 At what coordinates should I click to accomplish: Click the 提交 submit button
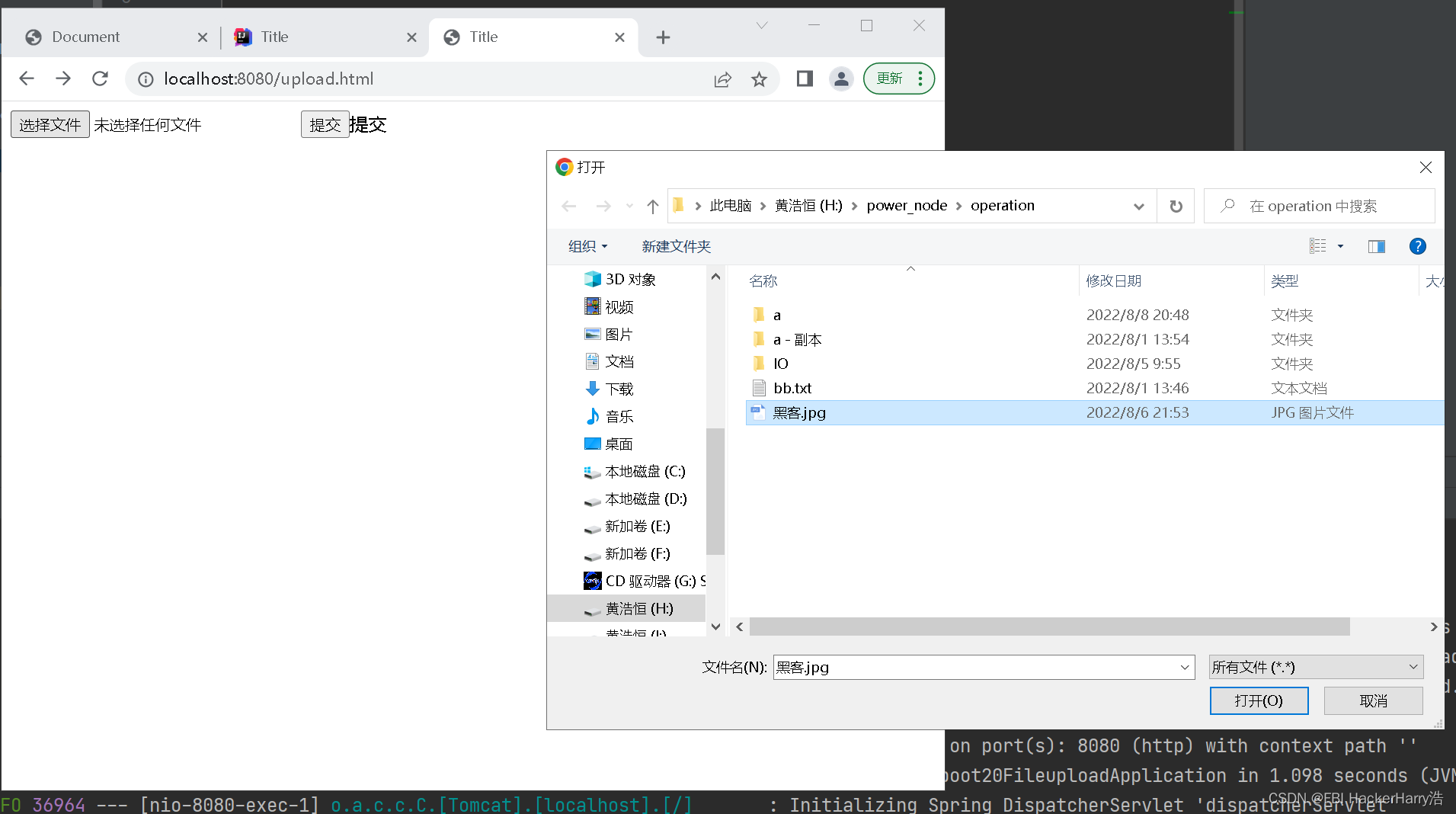325,124
